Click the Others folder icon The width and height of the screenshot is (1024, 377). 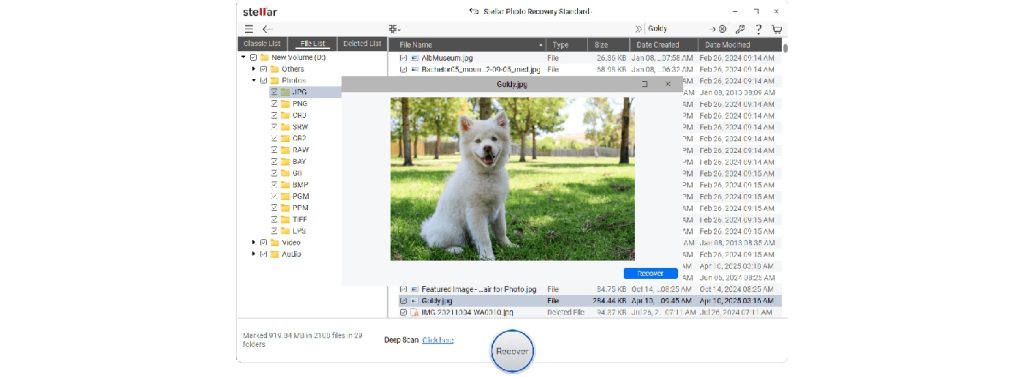pyautogui.click(x=275, y=69)
